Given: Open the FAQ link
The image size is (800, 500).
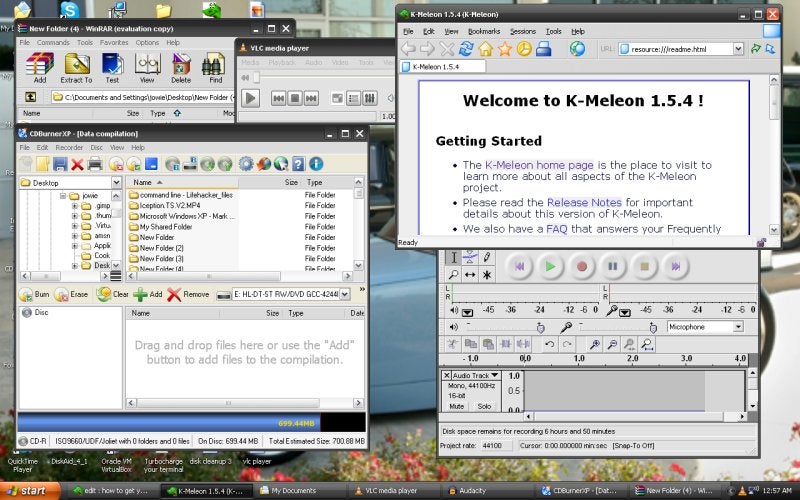Looking at the screenshot, I should click(557, 229).
